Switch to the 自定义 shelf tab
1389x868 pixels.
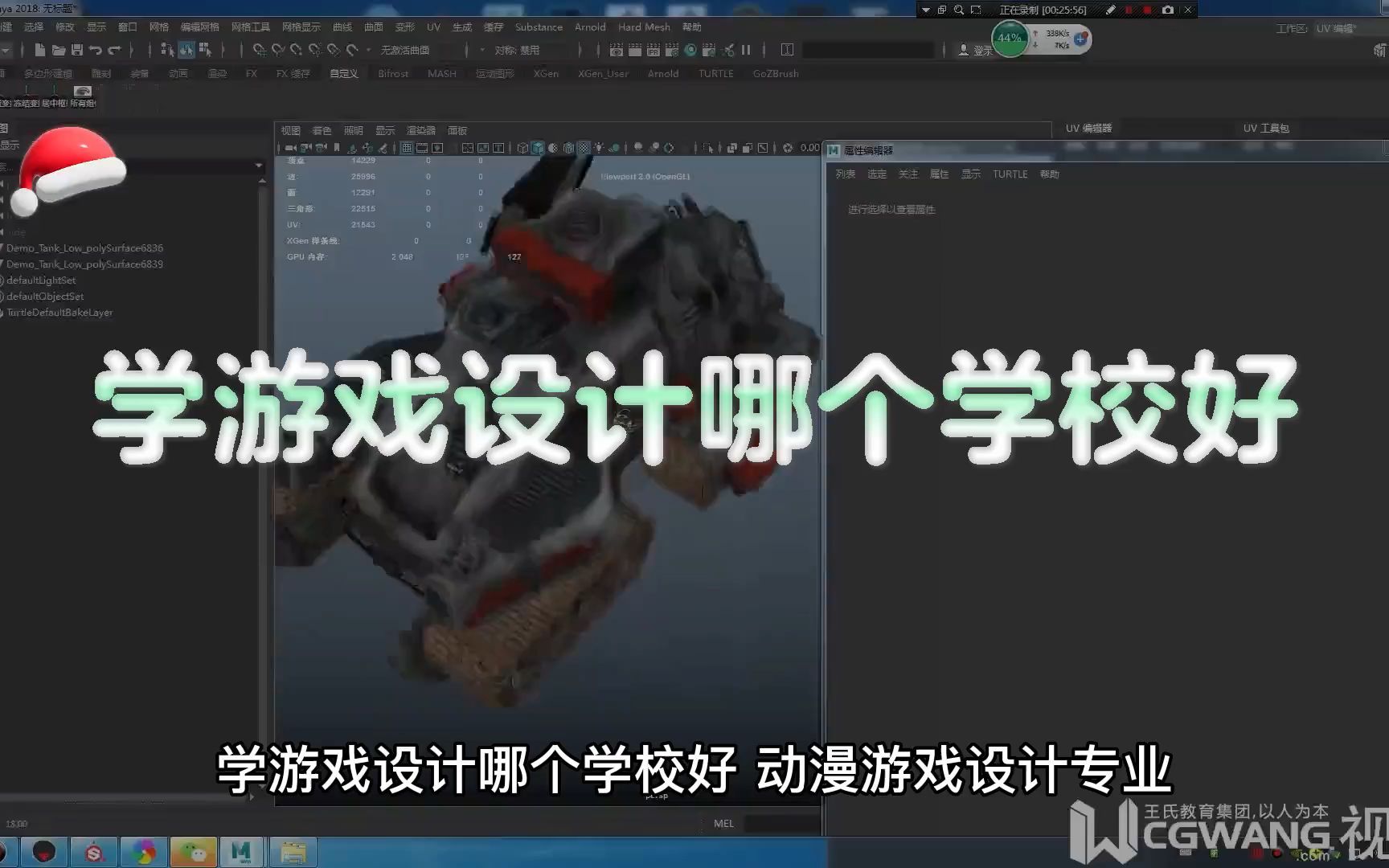click(x=343, y=74)
